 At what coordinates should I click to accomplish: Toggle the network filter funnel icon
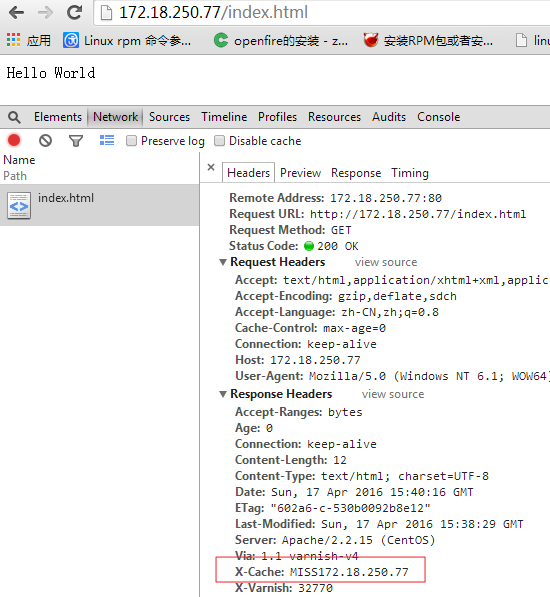[x=76, y=141]
